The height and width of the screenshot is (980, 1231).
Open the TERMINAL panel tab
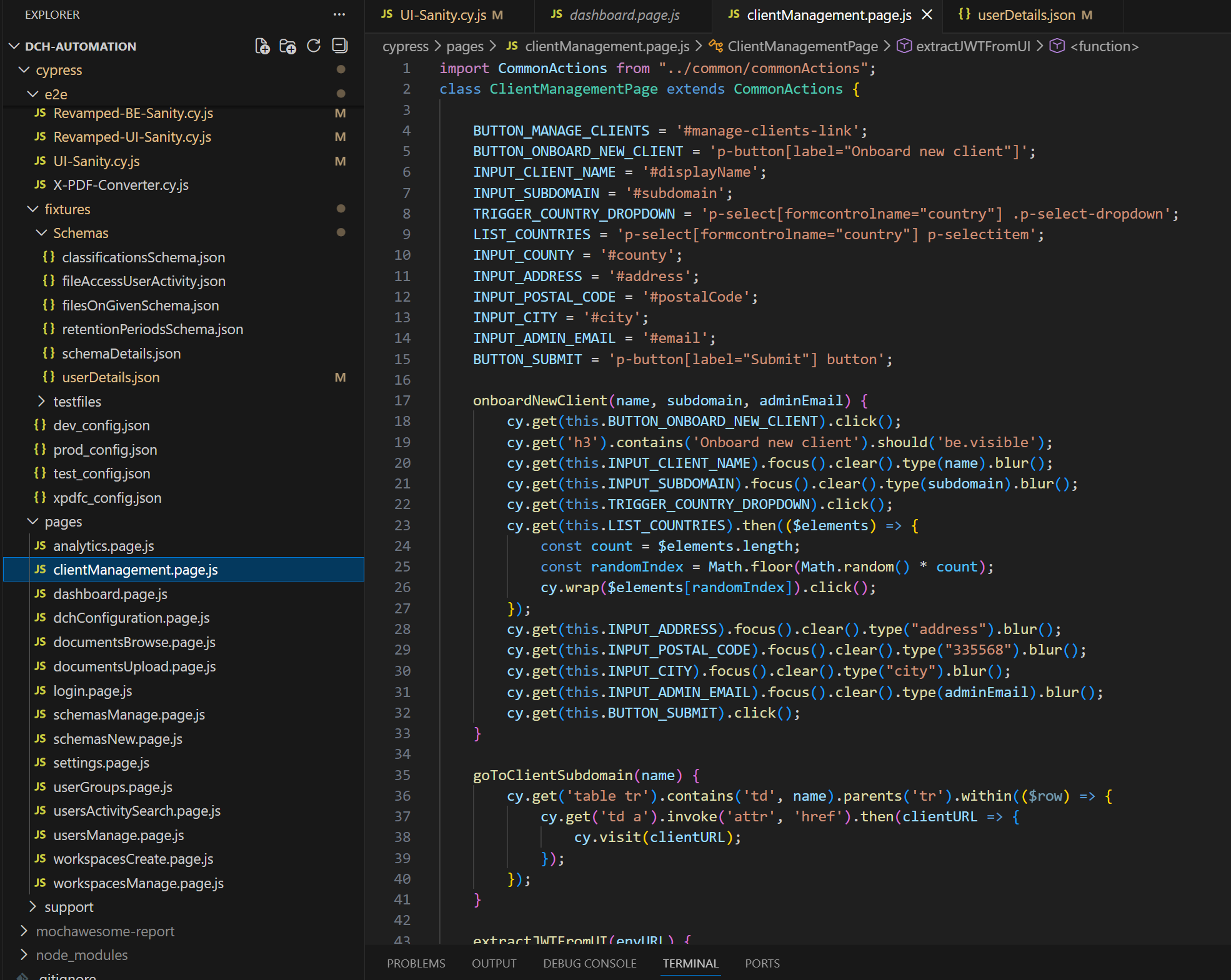pos(690,963)
